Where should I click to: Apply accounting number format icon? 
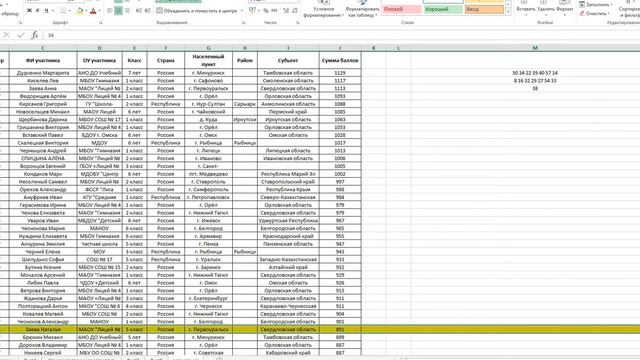252,11
